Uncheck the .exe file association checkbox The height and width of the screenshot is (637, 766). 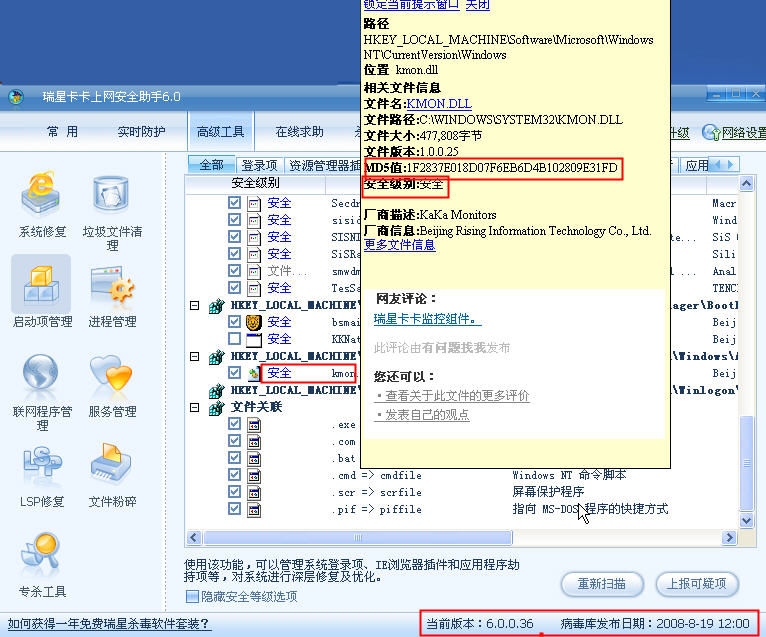[234, 424]
